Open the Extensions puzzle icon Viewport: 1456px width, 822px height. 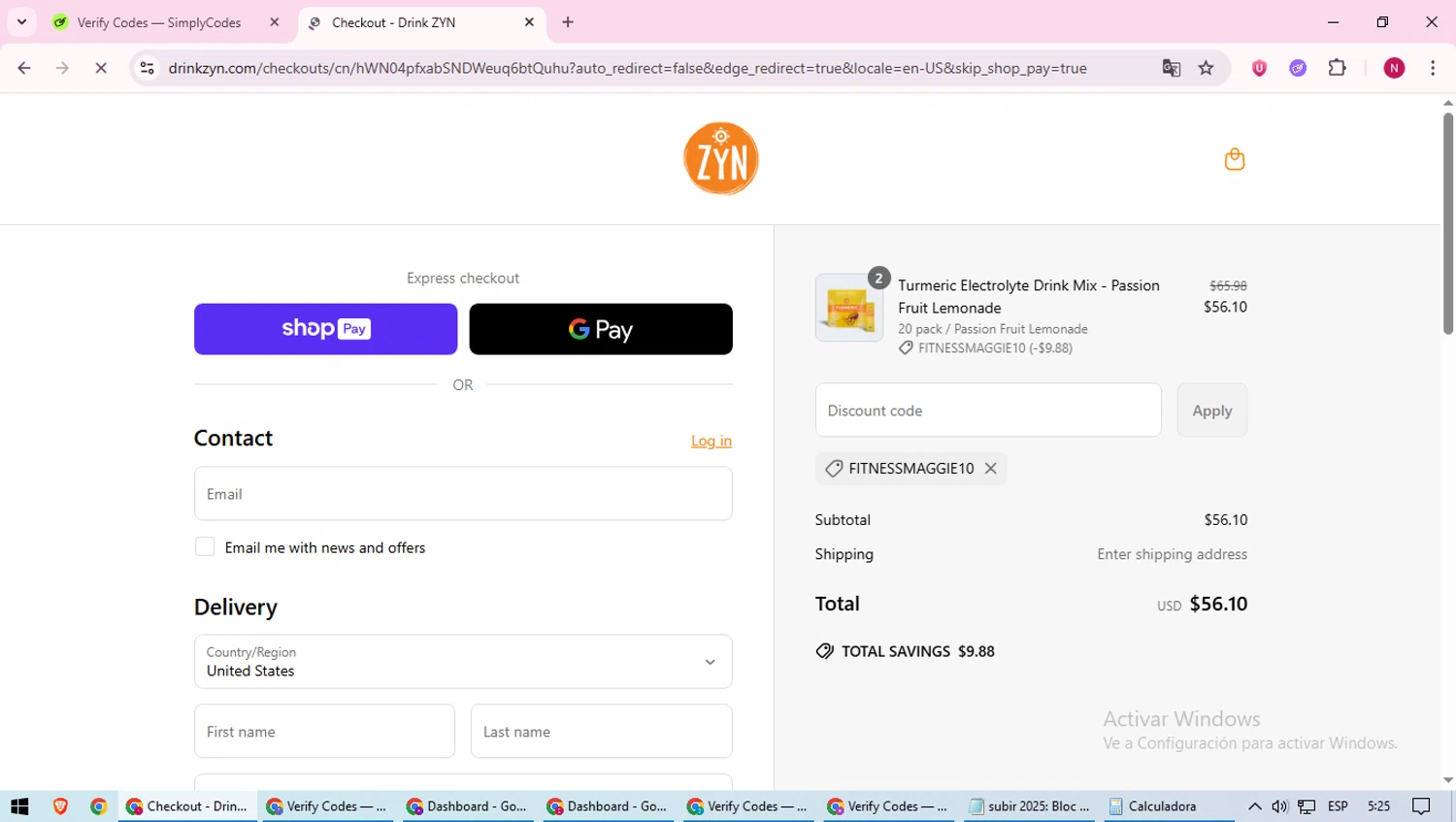pyautogui.click(x=1337, y=68)
